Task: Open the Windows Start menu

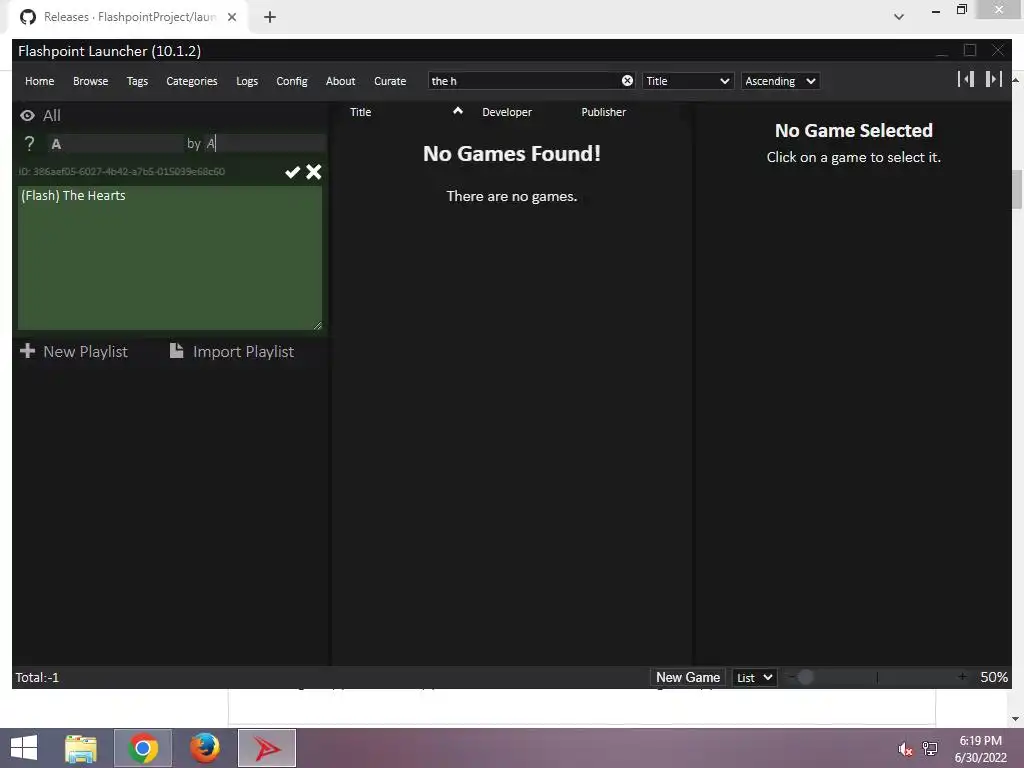Action: [24, 748]
